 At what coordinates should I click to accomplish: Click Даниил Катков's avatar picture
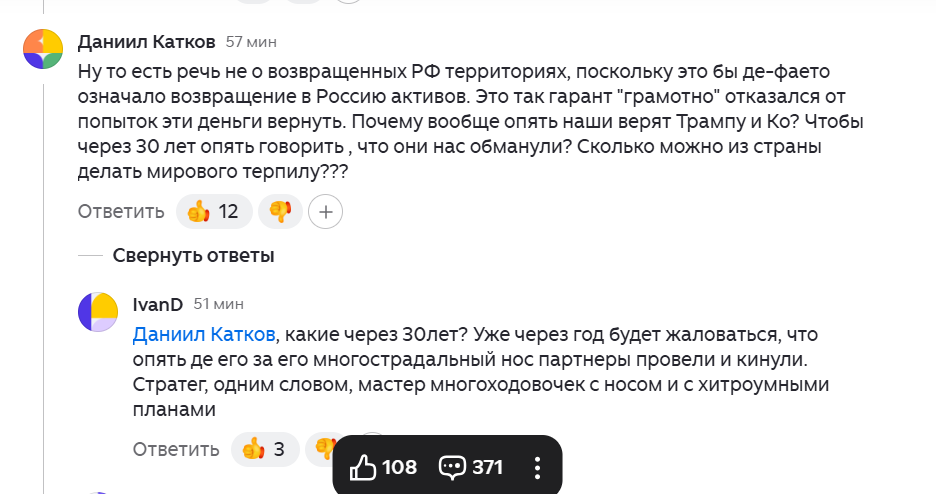tap(43, 49)
